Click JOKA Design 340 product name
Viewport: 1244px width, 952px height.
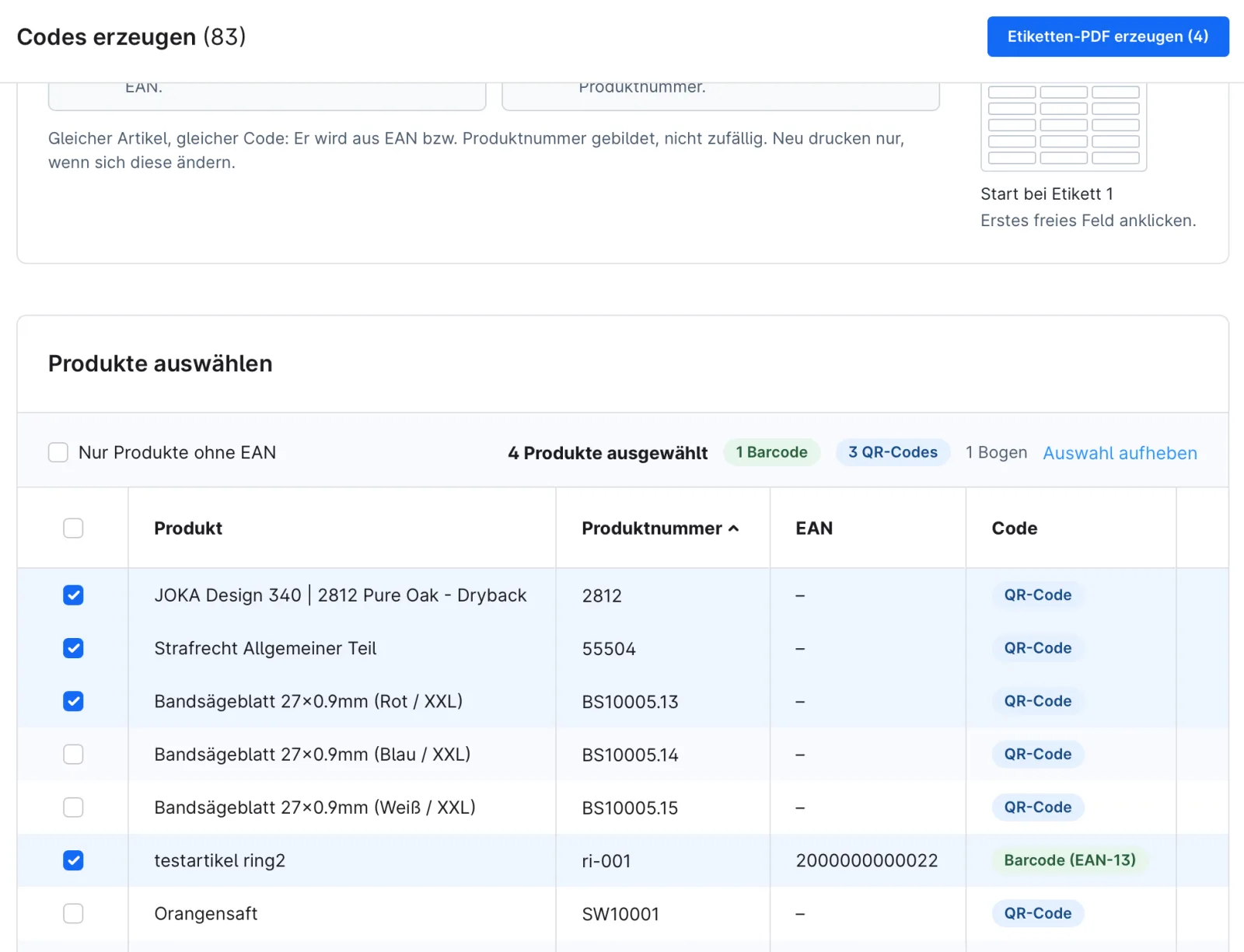(x=340, y=595)
